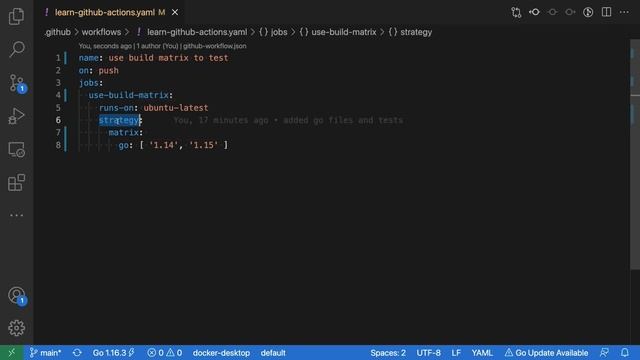Open the editor More Actions menu
Screen dimensions: 640x360
coord(624,12)
